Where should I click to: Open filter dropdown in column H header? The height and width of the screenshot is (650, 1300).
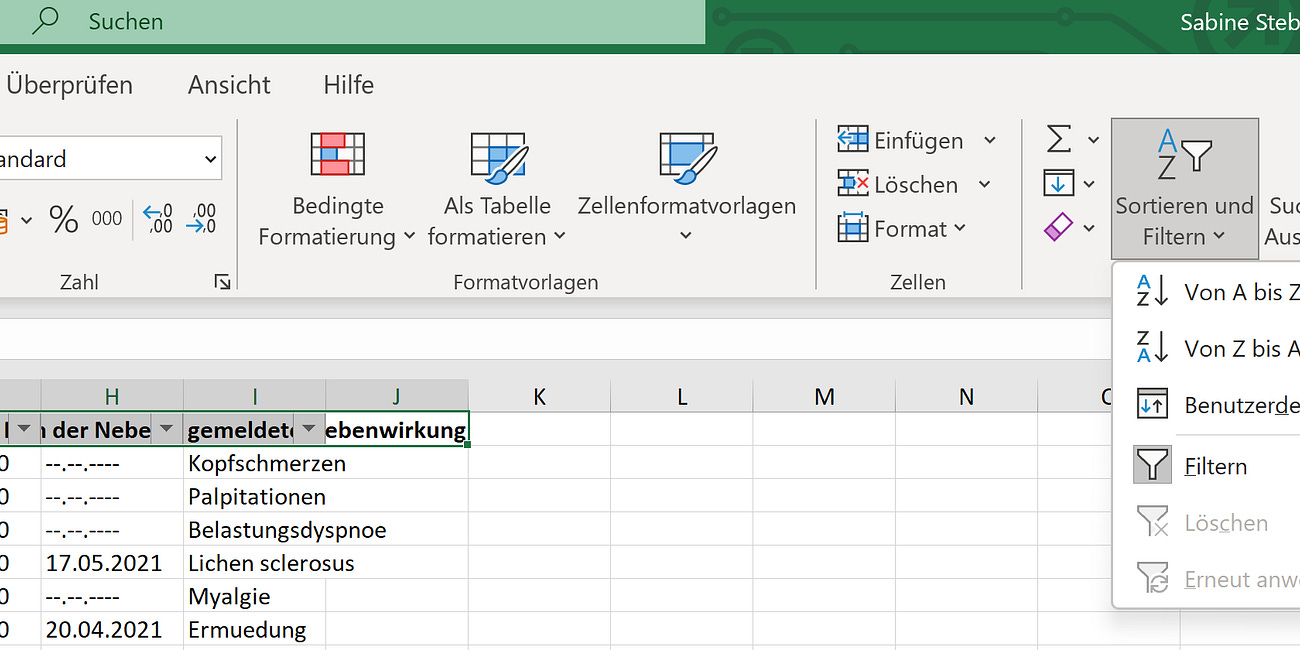167,429
